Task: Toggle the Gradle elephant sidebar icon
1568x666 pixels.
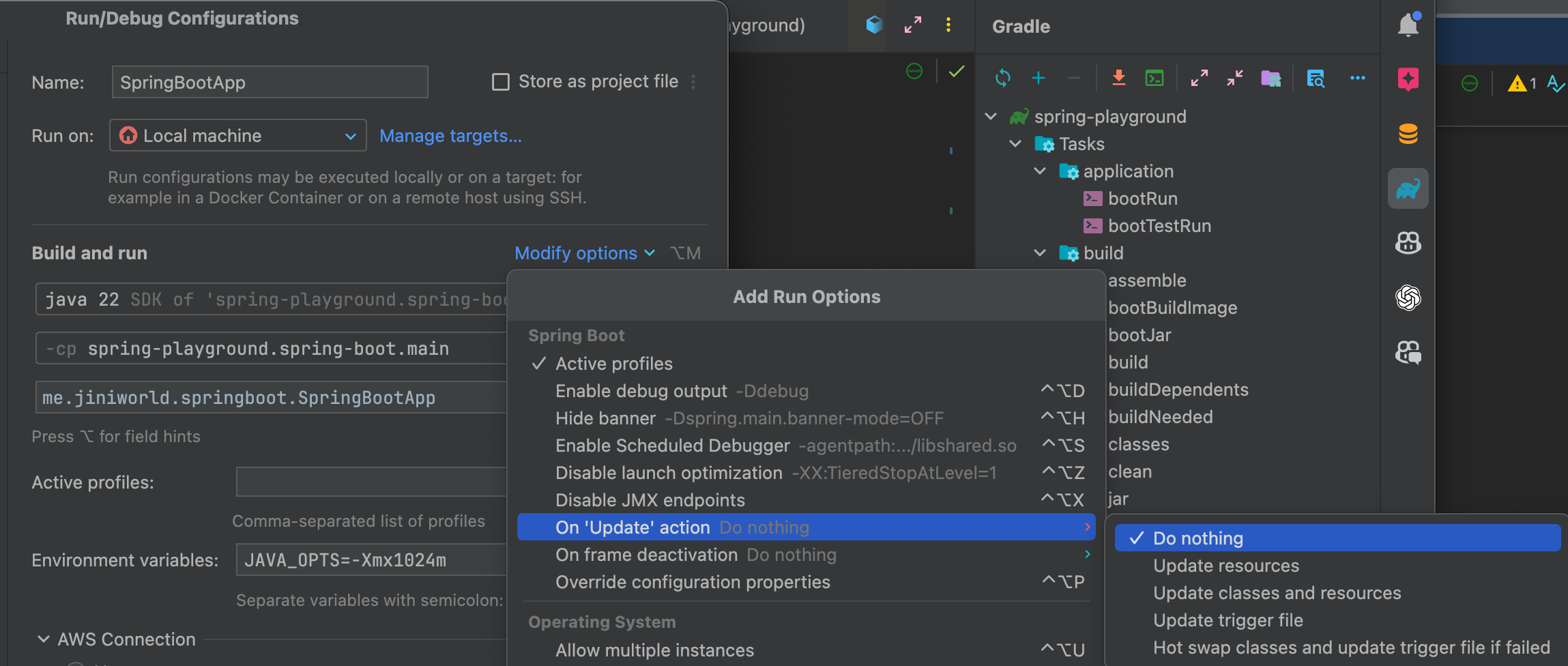Action: tap(1408, 188)
